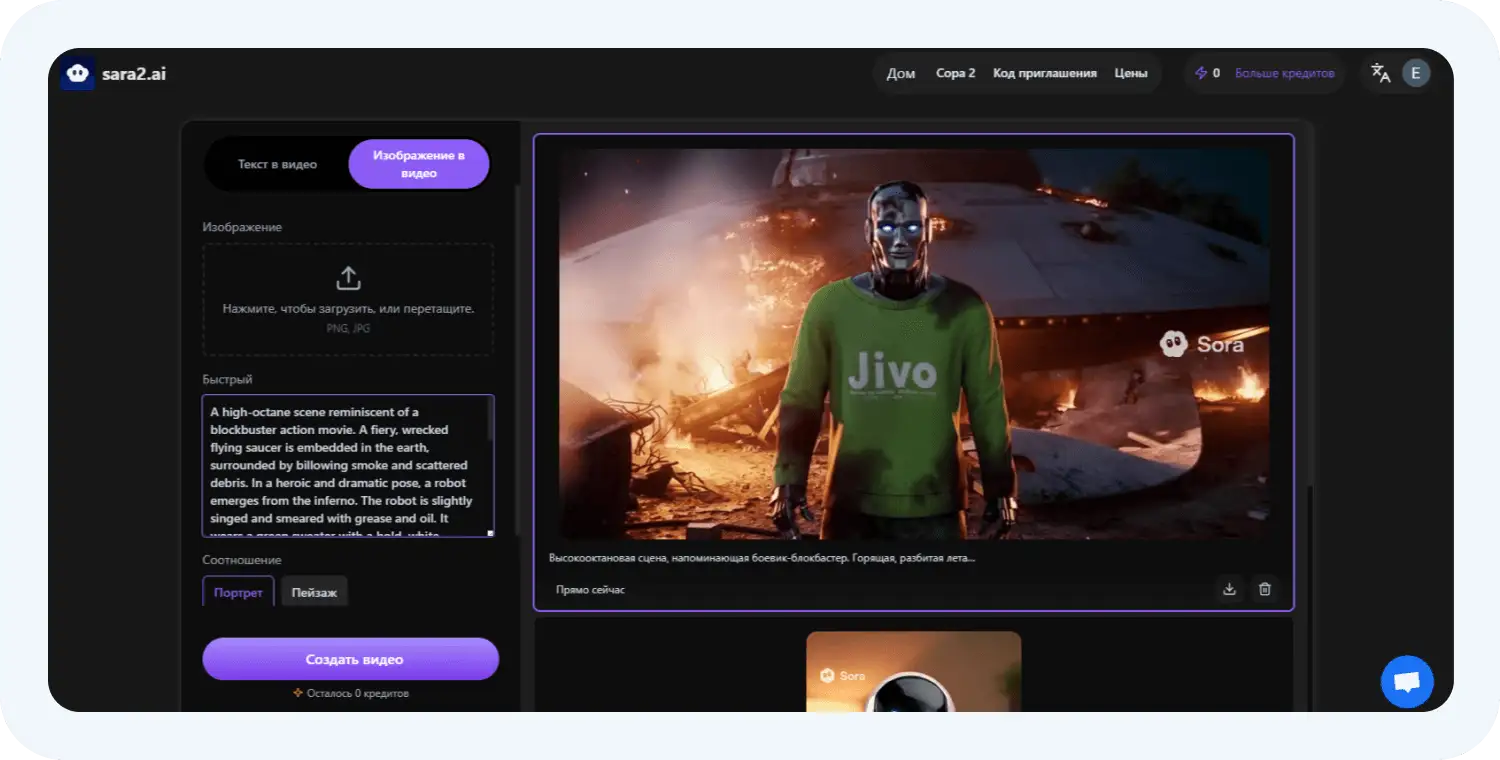Image resolution: width=1500 pixels, height=760 pixels.
Task: Click the sara2.ai robot logo icon
Action: pyautogui.click(x=77, y=74)
